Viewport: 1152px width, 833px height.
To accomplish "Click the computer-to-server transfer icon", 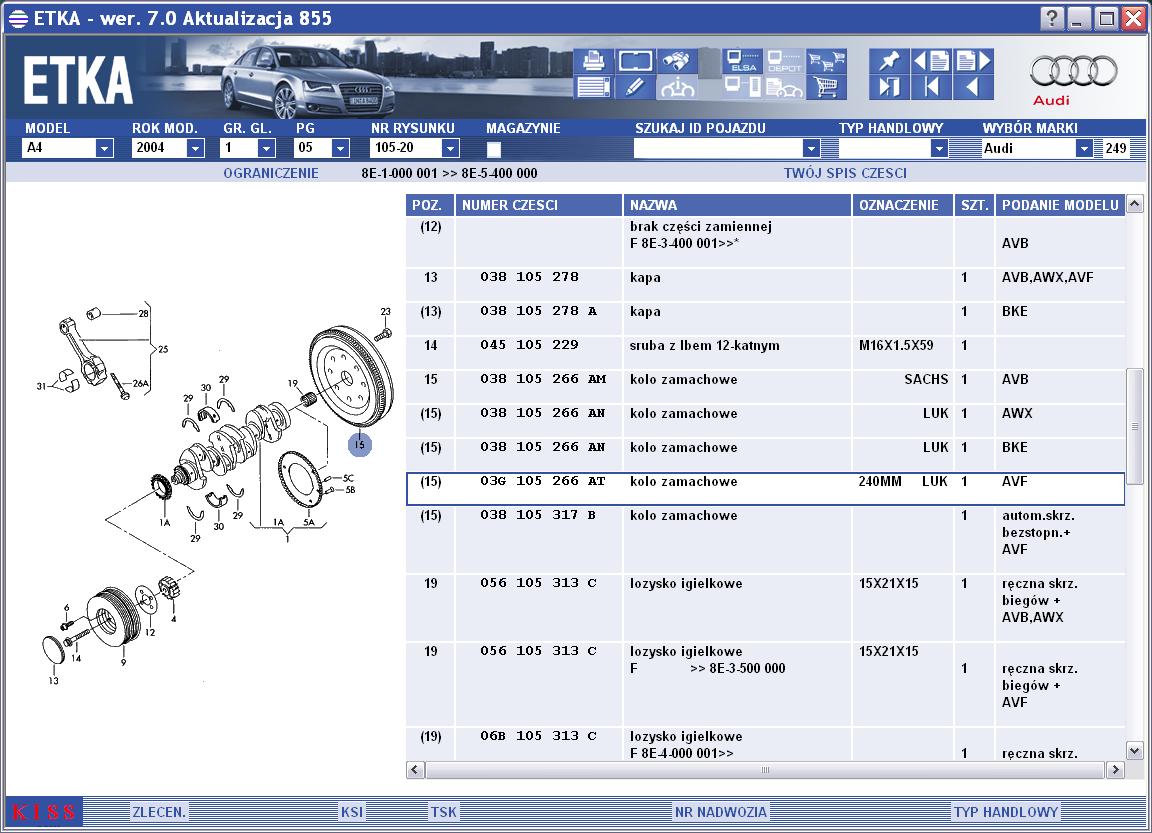I will click(742, 87).
